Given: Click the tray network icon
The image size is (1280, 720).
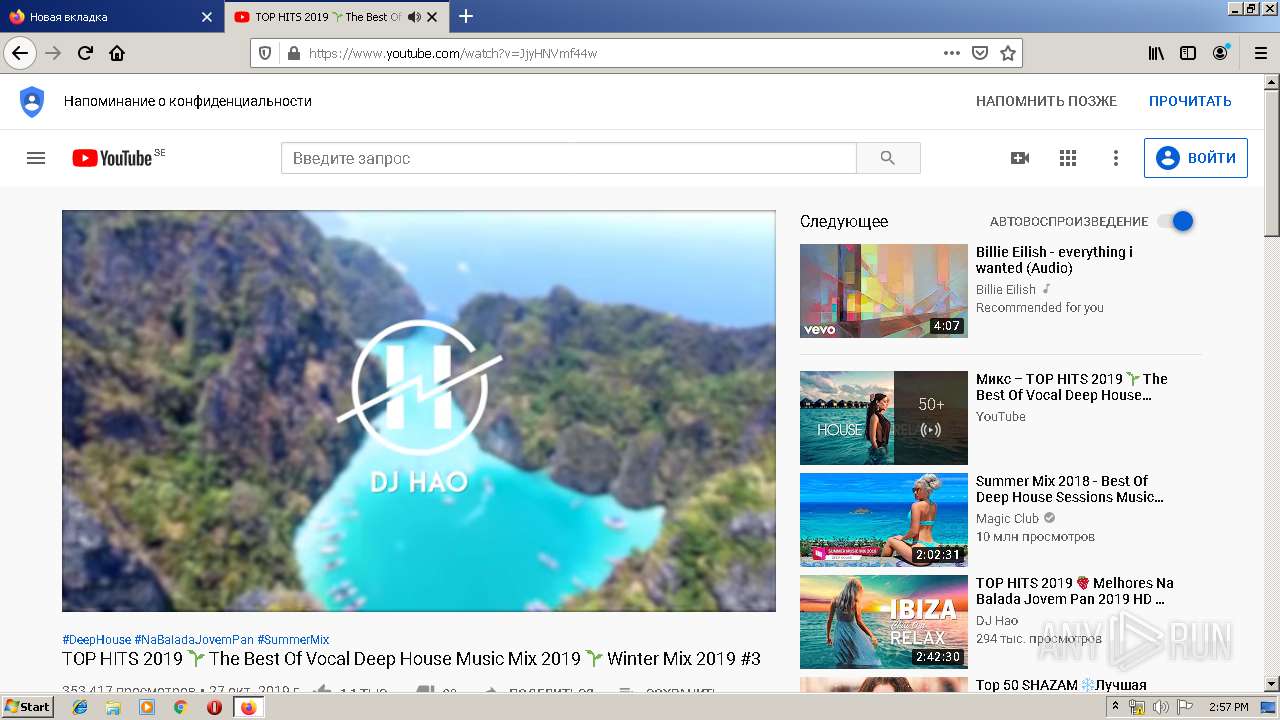Looking at the screenshot, I should coord(1137,707).
